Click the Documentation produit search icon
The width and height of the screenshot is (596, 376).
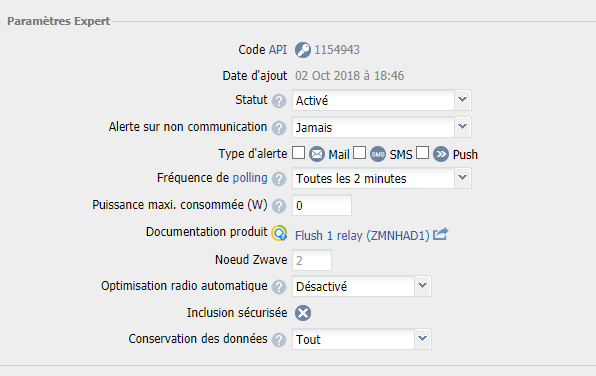[x=279, y=233]
